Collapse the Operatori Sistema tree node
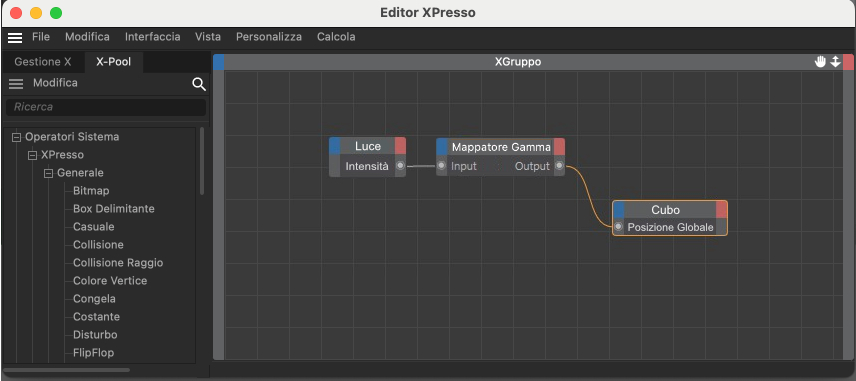Image resolution: width=856 pixels, height=381 pixels. [16, 137]
